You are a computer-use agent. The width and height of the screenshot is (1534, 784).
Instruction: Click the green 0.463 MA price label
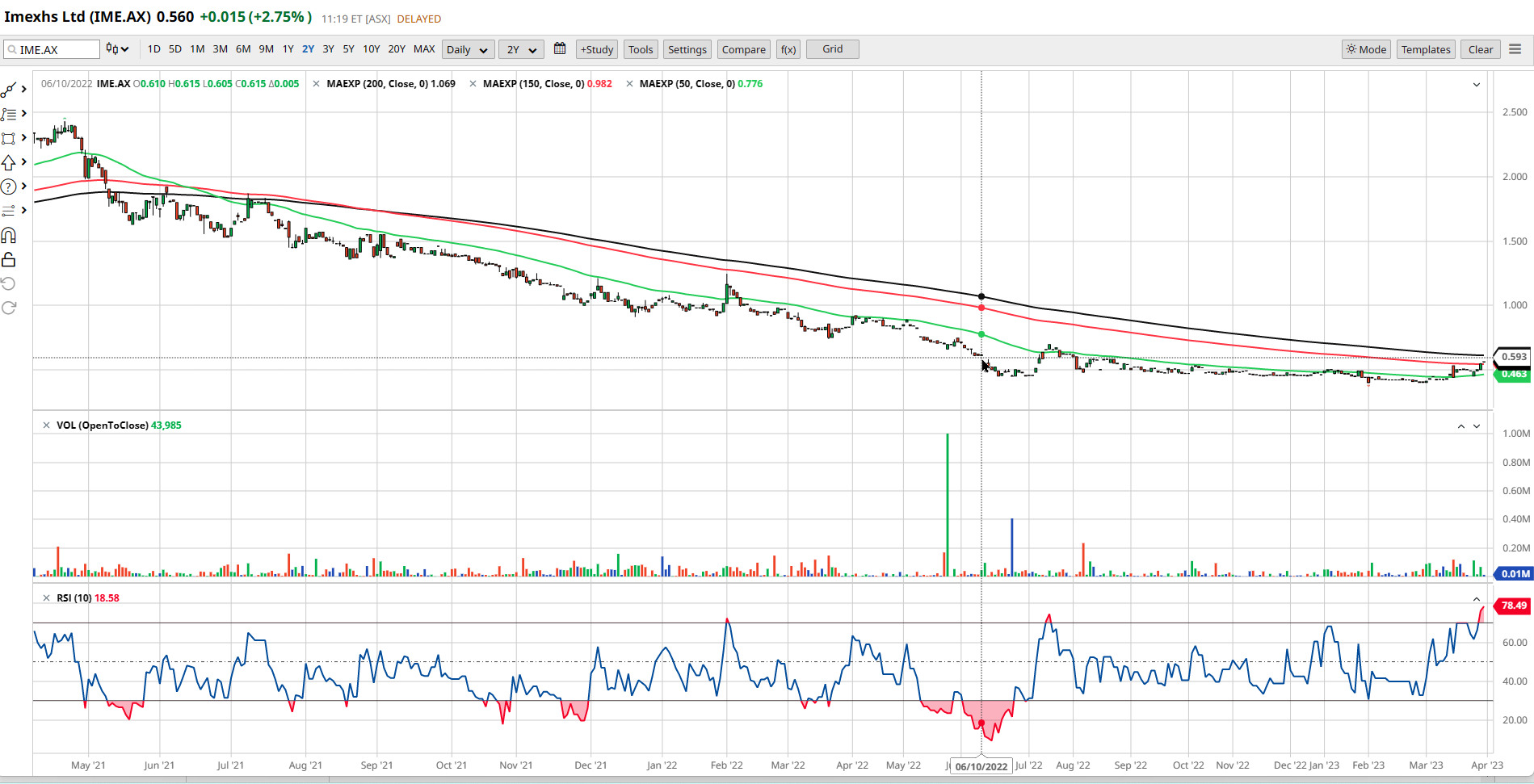[1513, 375]
